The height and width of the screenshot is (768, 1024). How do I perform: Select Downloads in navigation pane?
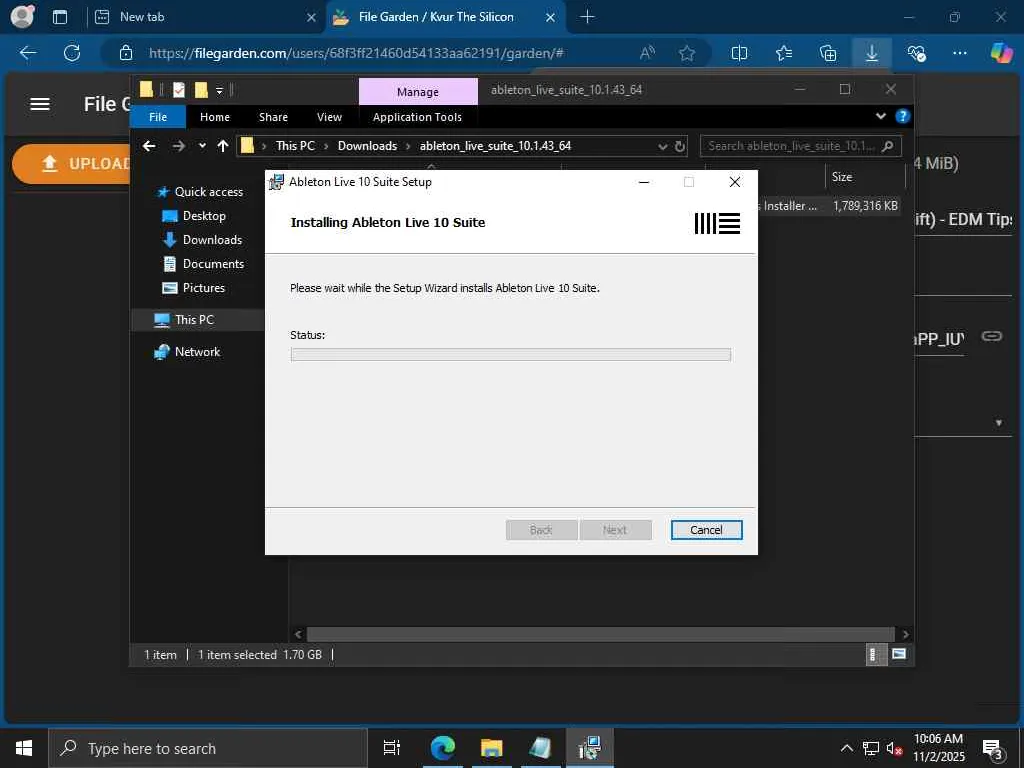[x=212, y=240]
